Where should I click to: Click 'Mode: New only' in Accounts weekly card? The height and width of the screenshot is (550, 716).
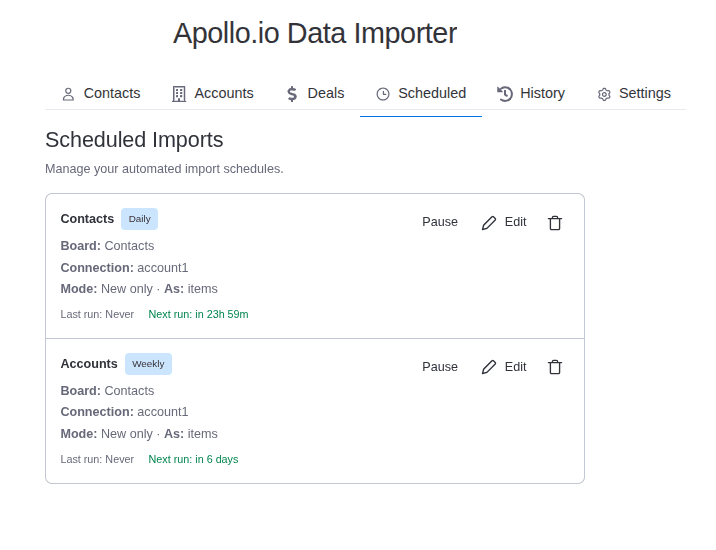pyautogui.click(x=107, y=434)
